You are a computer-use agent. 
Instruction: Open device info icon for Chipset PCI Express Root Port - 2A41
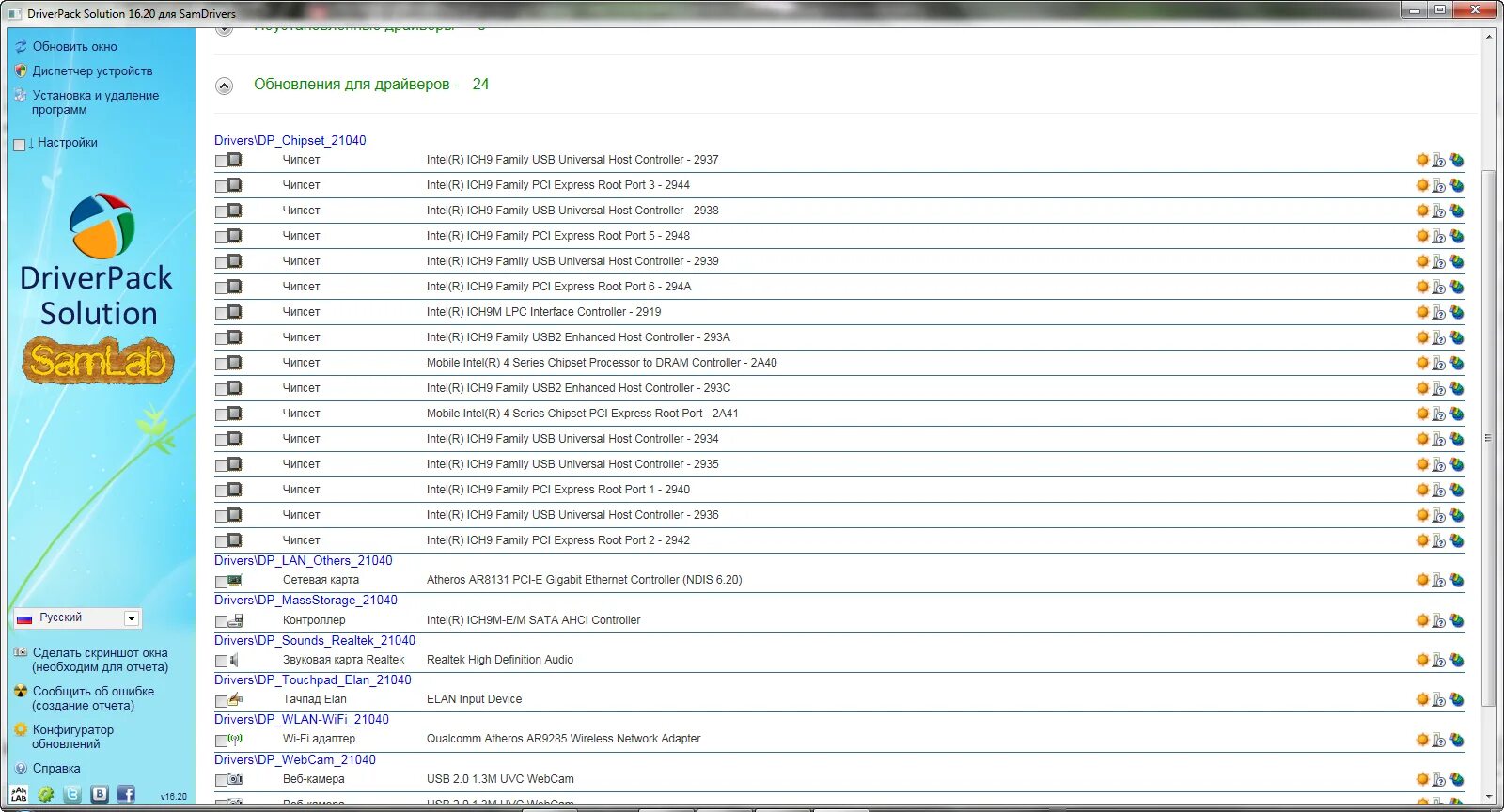pos(1438,414)
